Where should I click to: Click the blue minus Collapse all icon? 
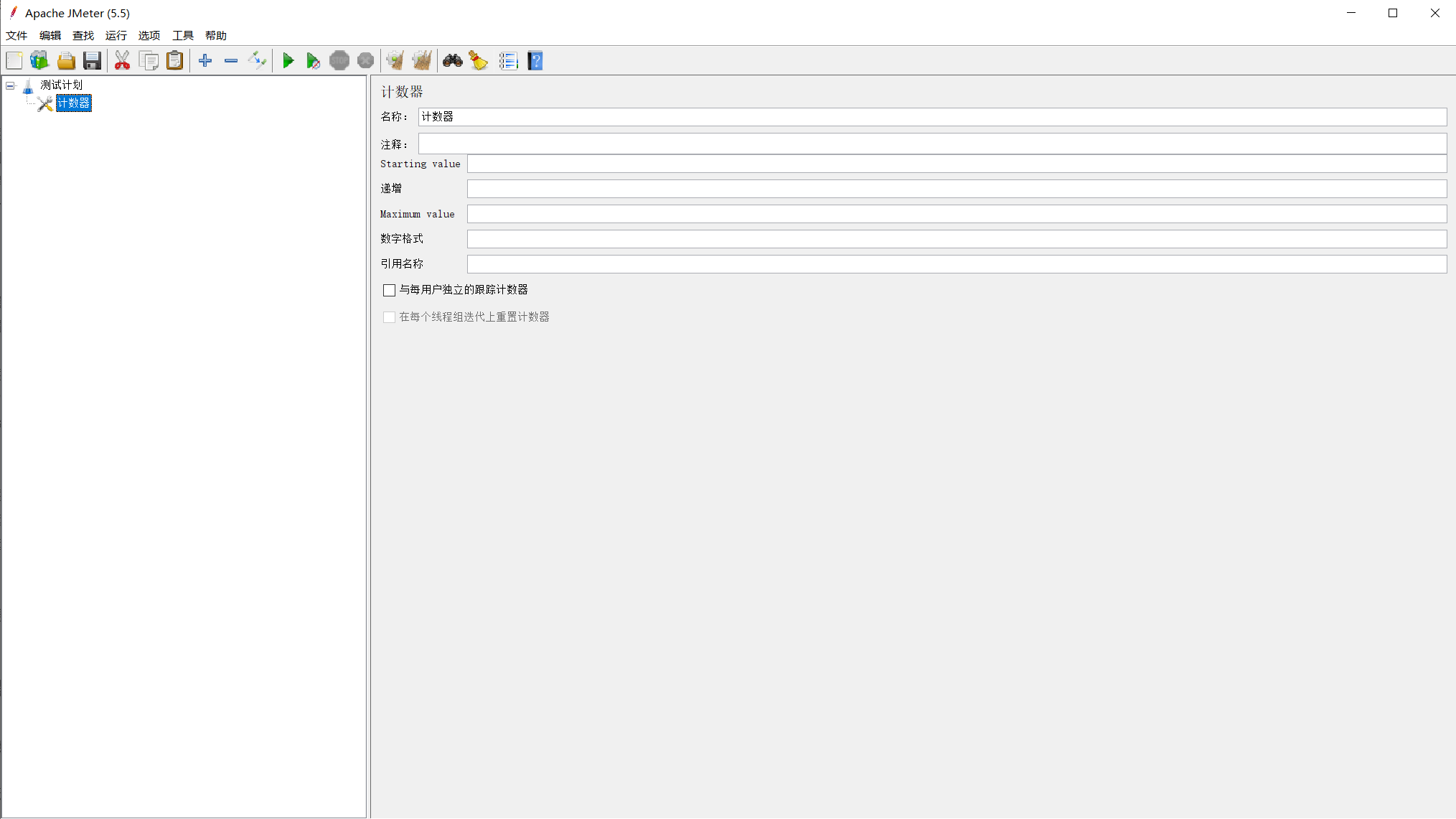point(231,61)
